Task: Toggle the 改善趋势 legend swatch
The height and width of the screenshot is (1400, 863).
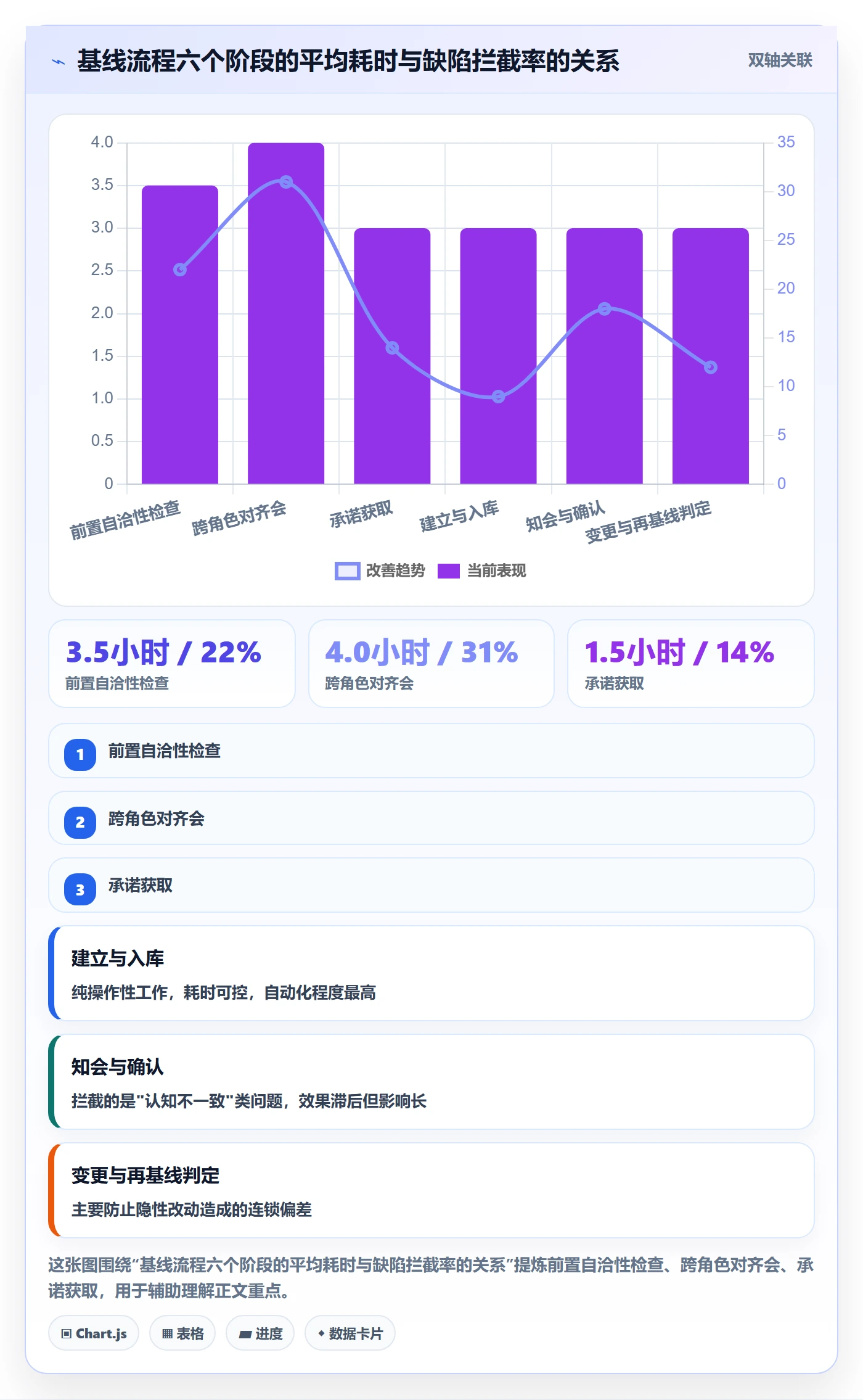Action: pos(347,571)
